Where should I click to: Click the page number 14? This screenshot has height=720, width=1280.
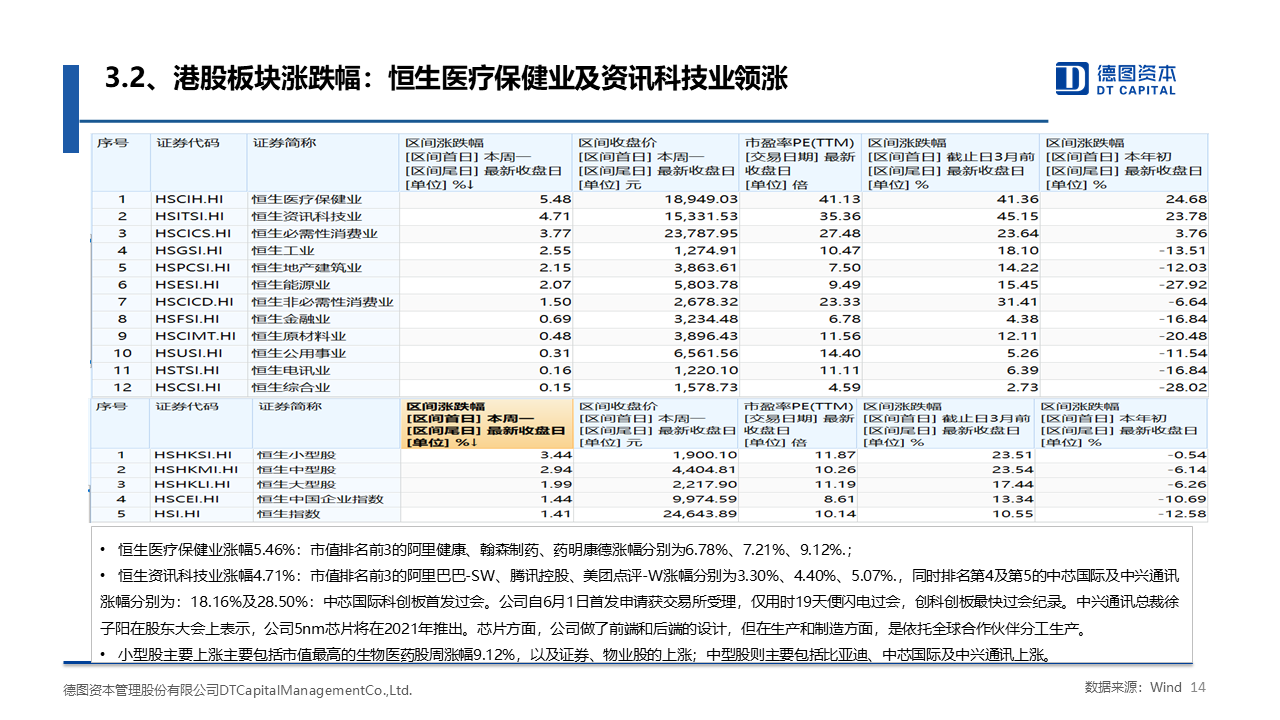1198,688
